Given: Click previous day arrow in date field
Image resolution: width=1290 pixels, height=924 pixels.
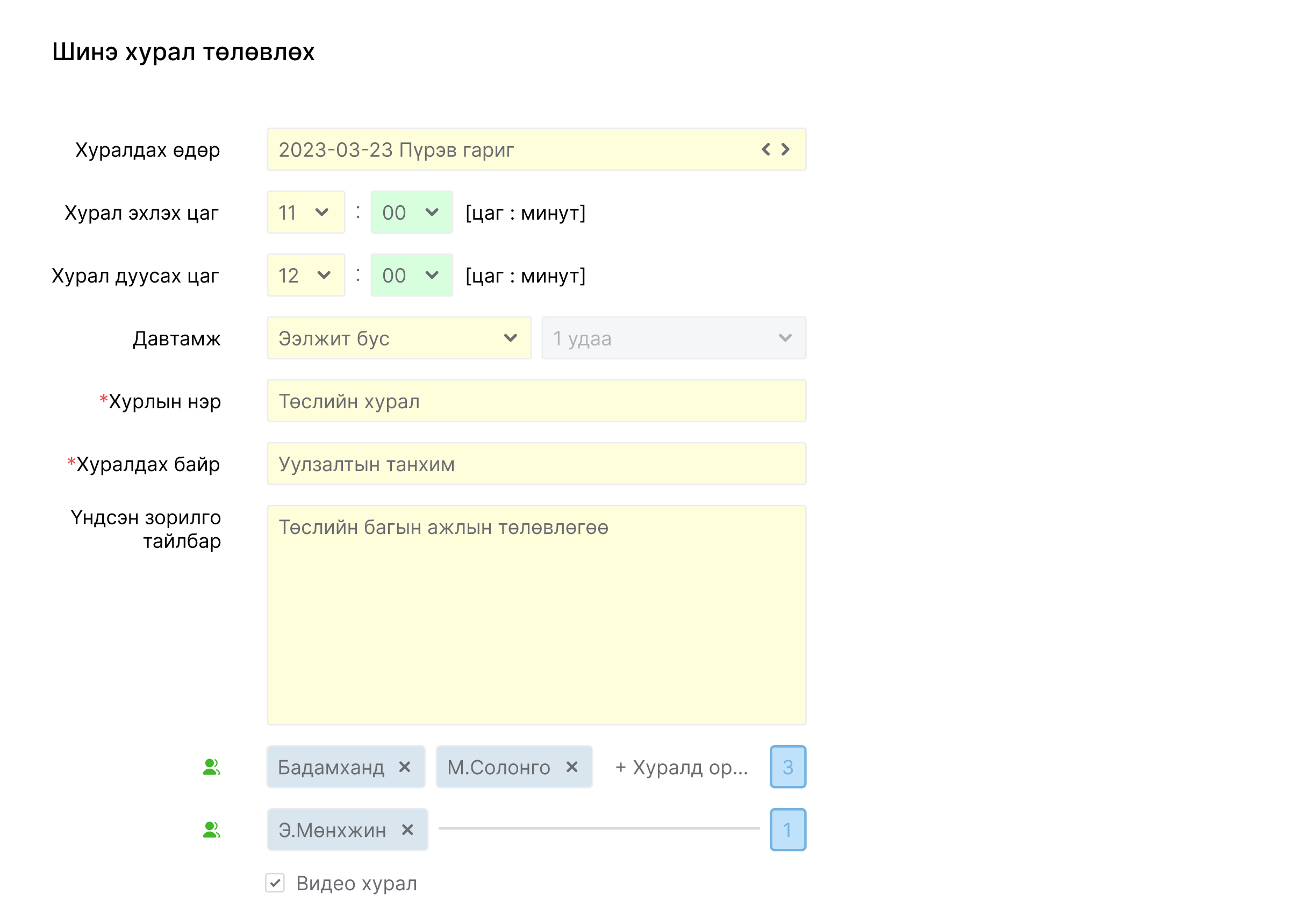Looking at the screenshot, I should pyautogui.click(x=765, y=149).
